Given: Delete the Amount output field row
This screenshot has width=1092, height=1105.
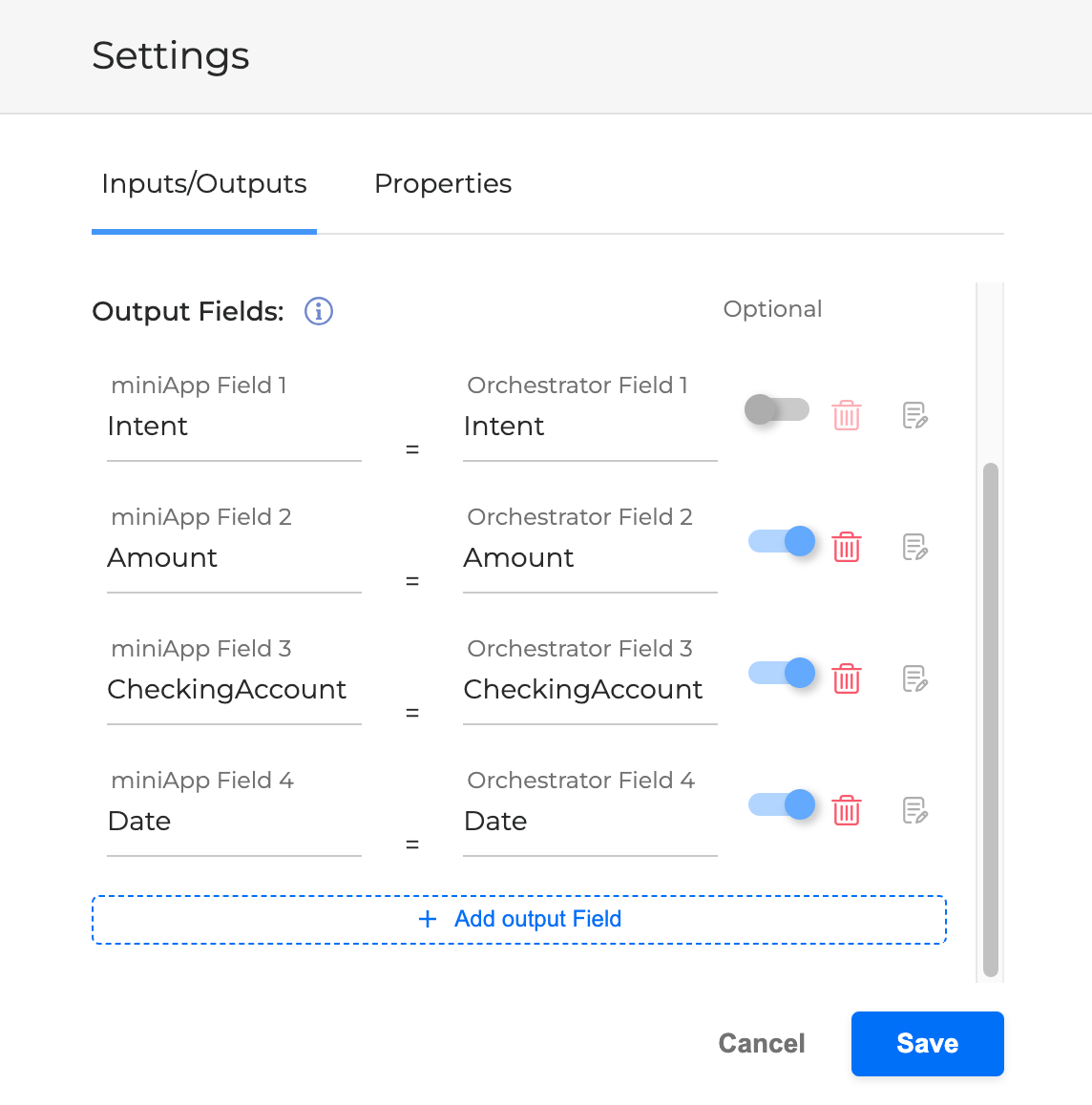Looking at the screenshot, I should click(847, 547).
